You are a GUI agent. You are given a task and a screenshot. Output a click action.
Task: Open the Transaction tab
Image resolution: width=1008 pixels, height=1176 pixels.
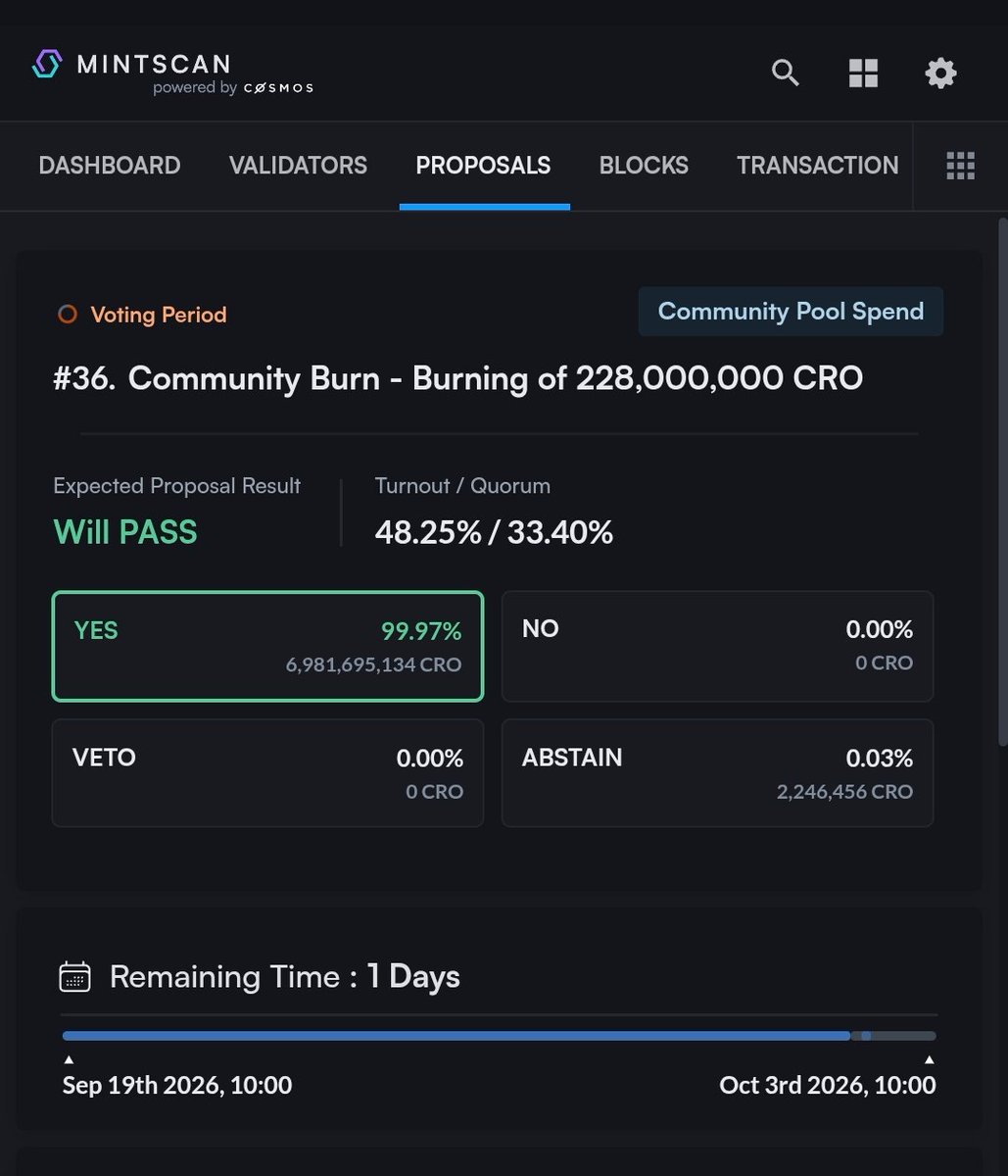[x=818, y=166]
